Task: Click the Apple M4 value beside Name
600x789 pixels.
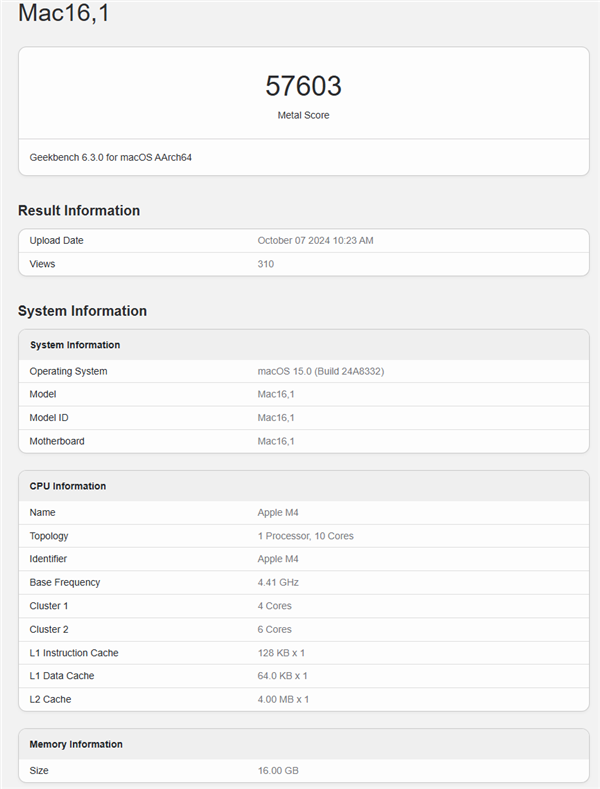Action: 278,512
